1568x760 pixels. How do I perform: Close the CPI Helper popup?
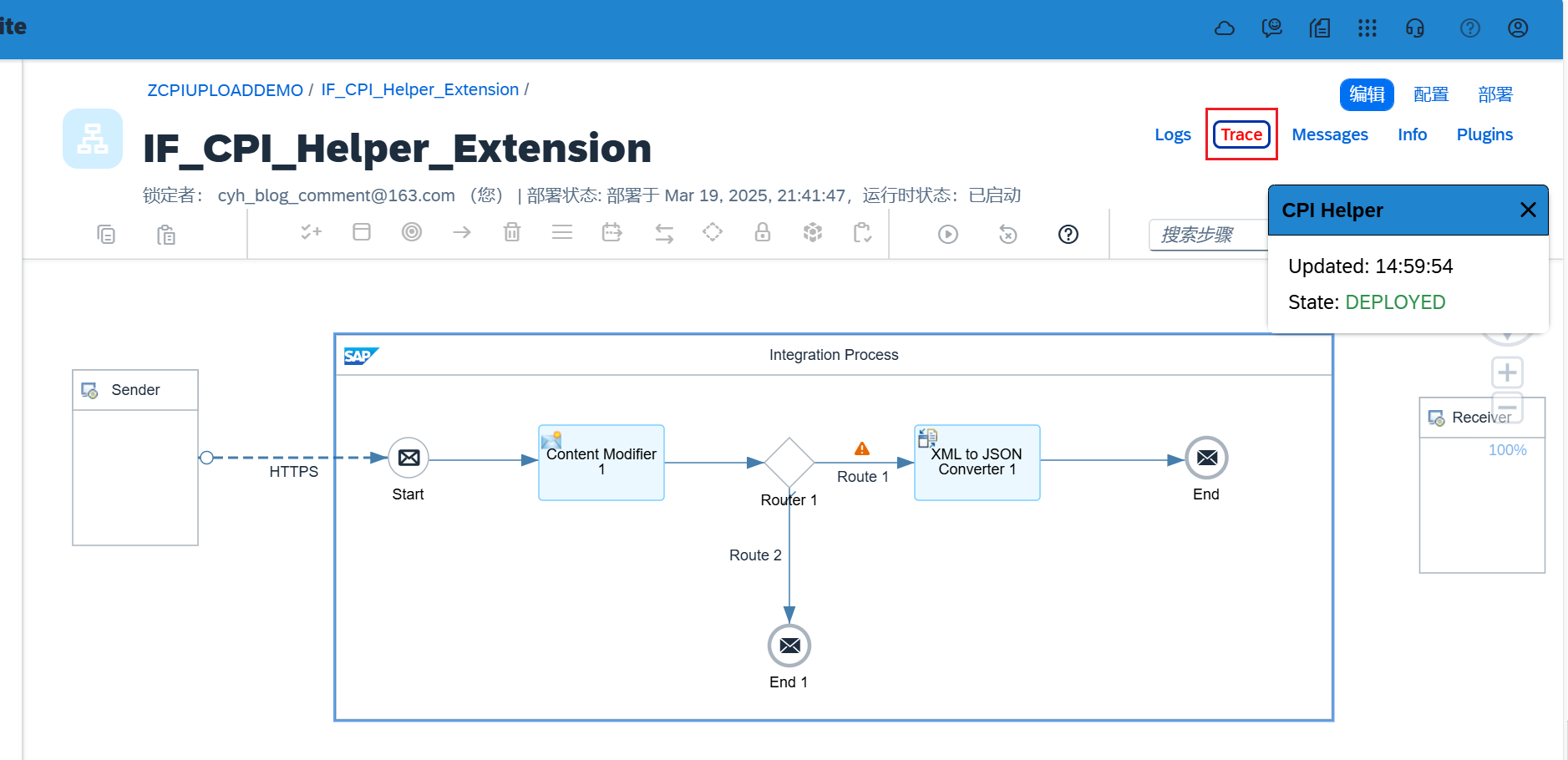pyautogui.click(x=1527, y=210)
